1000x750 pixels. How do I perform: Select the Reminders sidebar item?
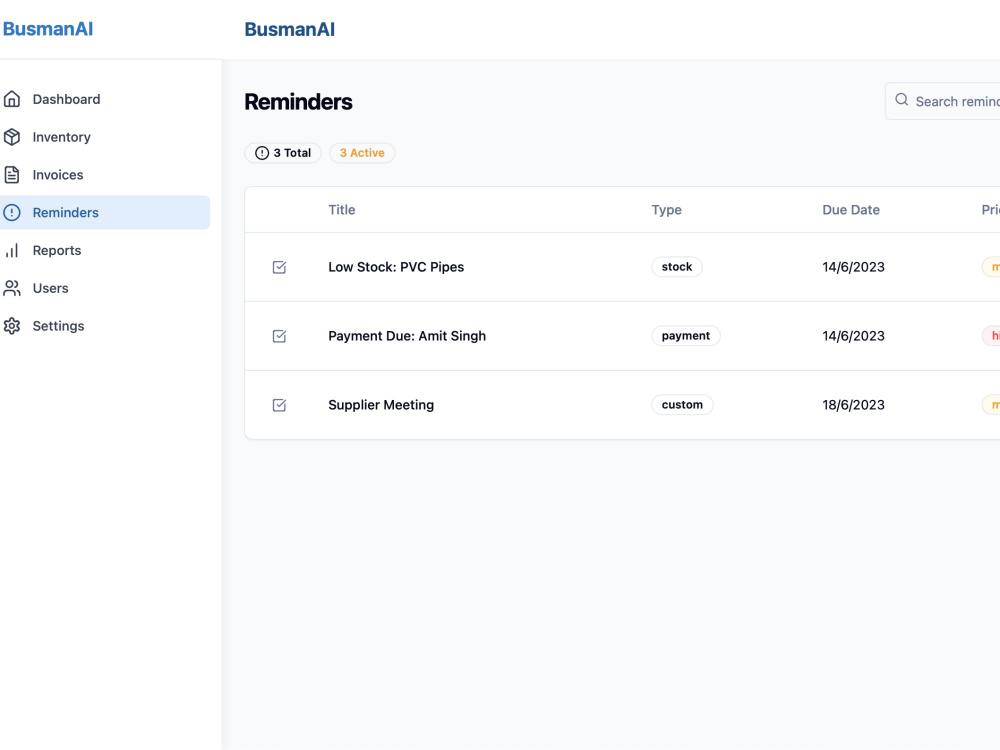pyautogui.click(x=105, y=212)
